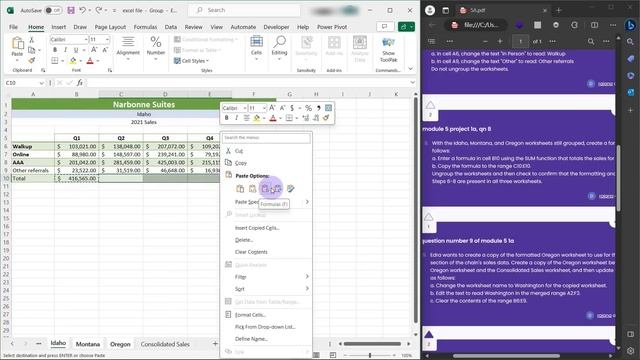Click mini toolbar Comma Style icon
Image resolution: width=640 pixels, height=360 pixels.
coord(318,108)
